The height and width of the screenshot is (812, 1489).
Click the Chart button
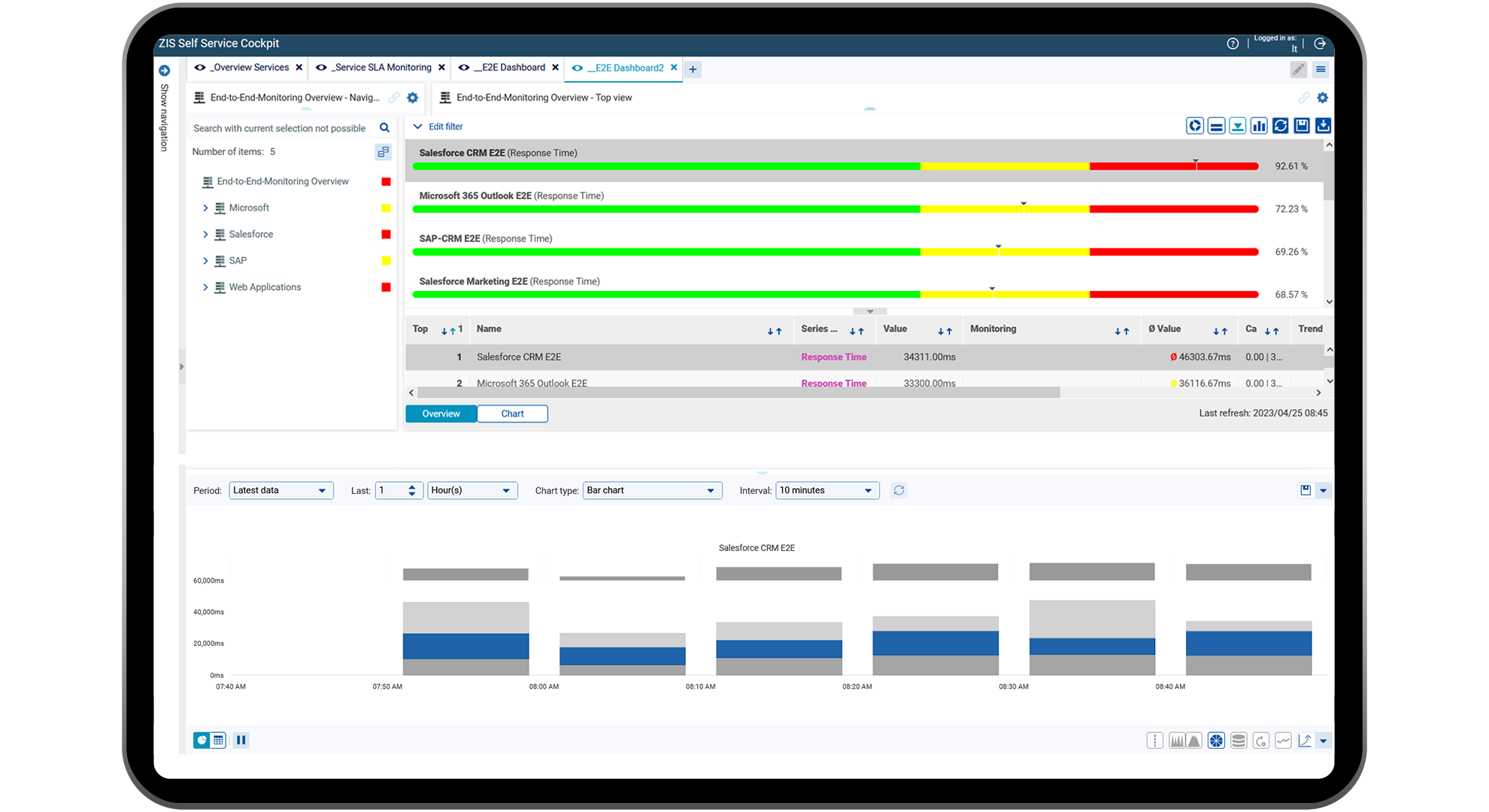[x=512, y=414]
